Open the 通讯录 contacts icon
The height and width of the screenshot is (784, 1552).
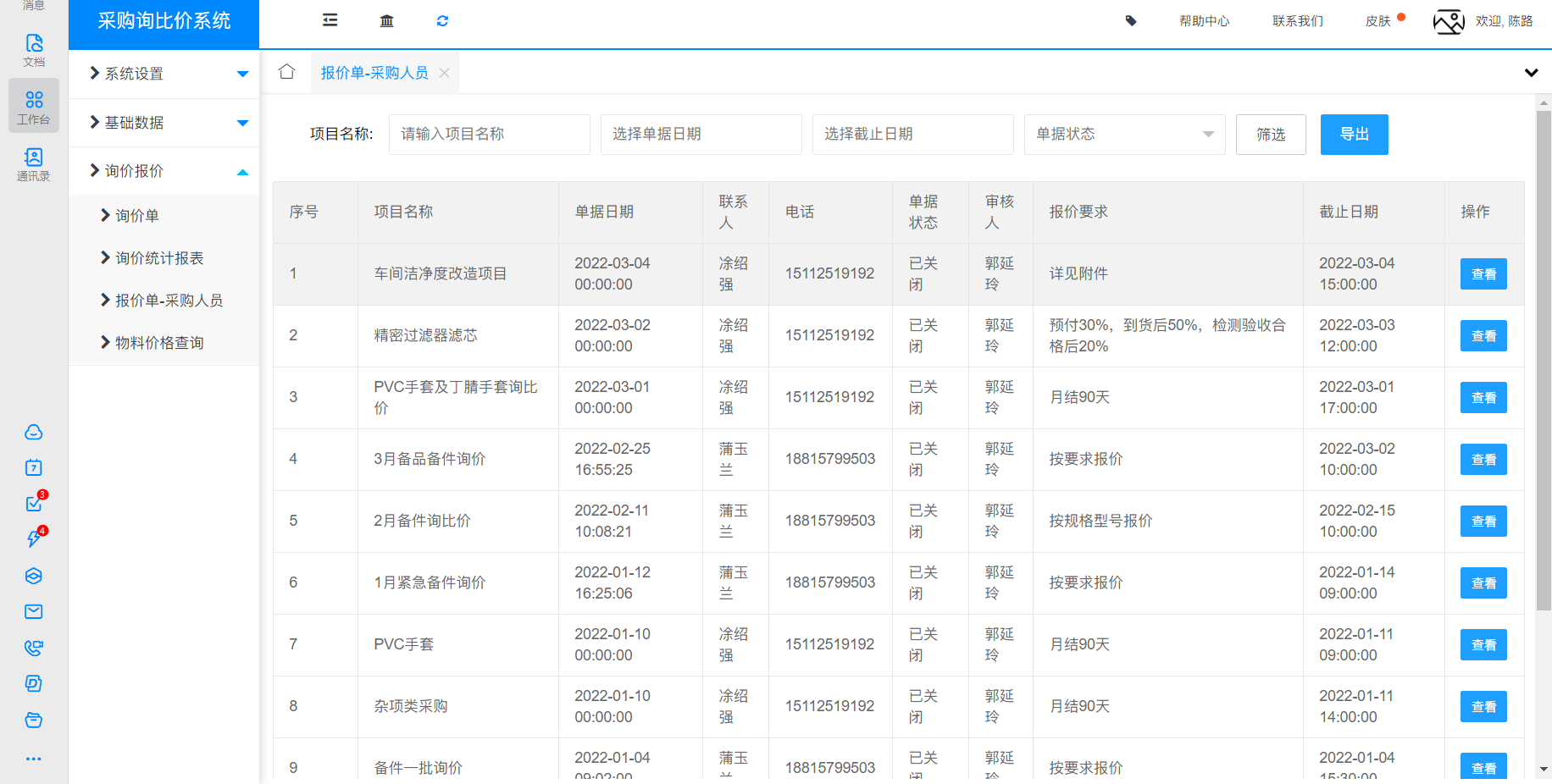point(33,161)
